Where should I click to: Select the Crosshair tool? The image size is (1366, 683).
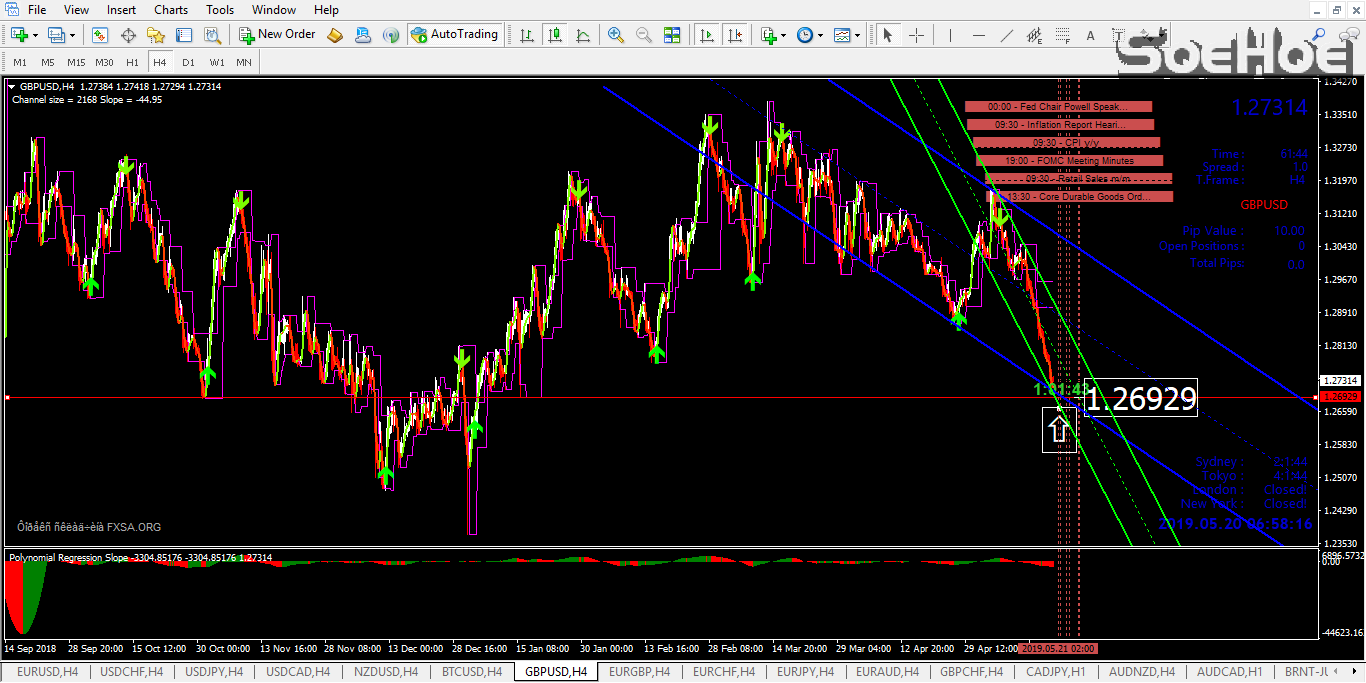[x=918, y=34]
